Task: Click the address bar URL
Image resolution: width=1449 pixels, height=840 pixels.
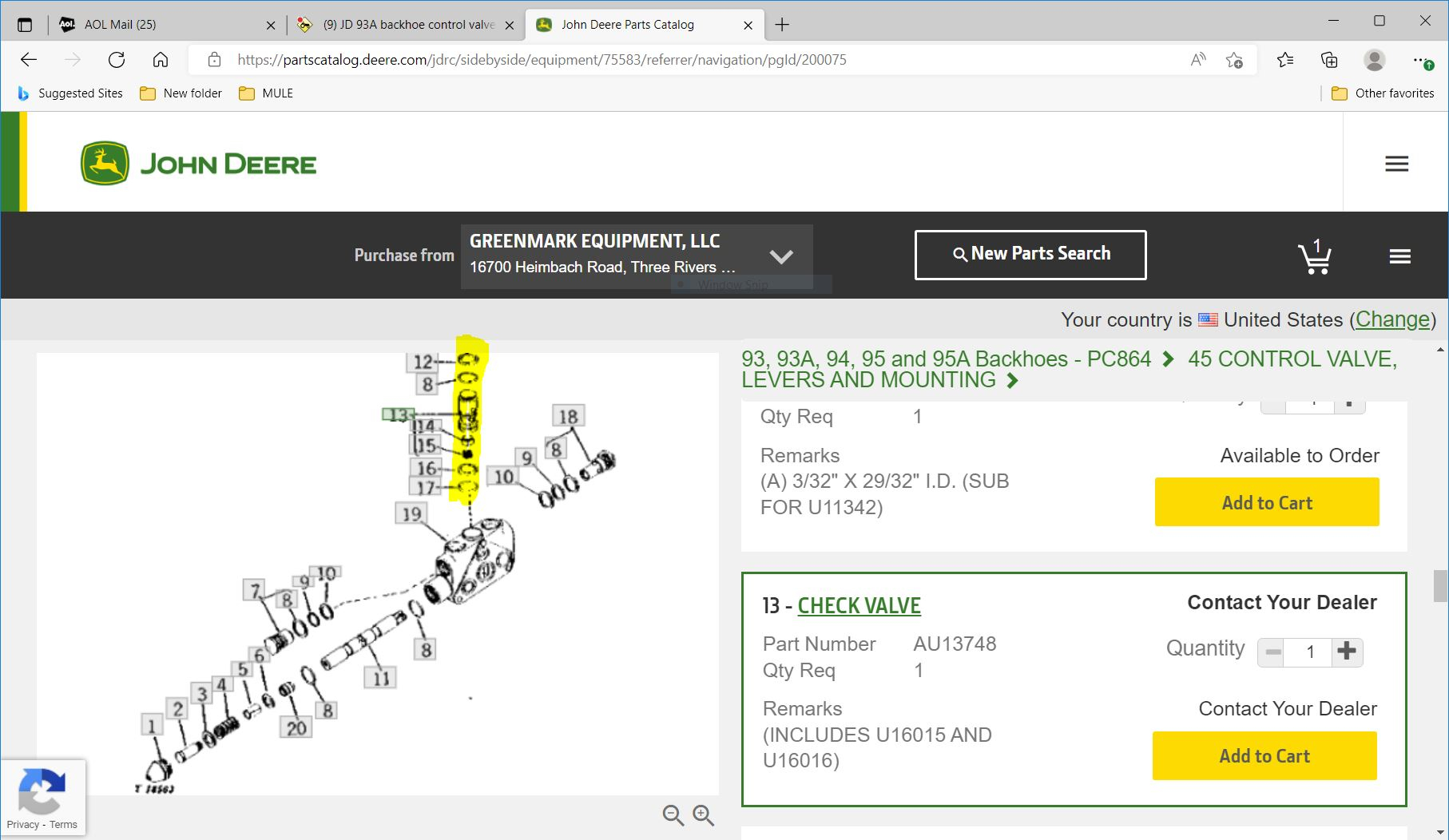Action: [x=542, y=60]
